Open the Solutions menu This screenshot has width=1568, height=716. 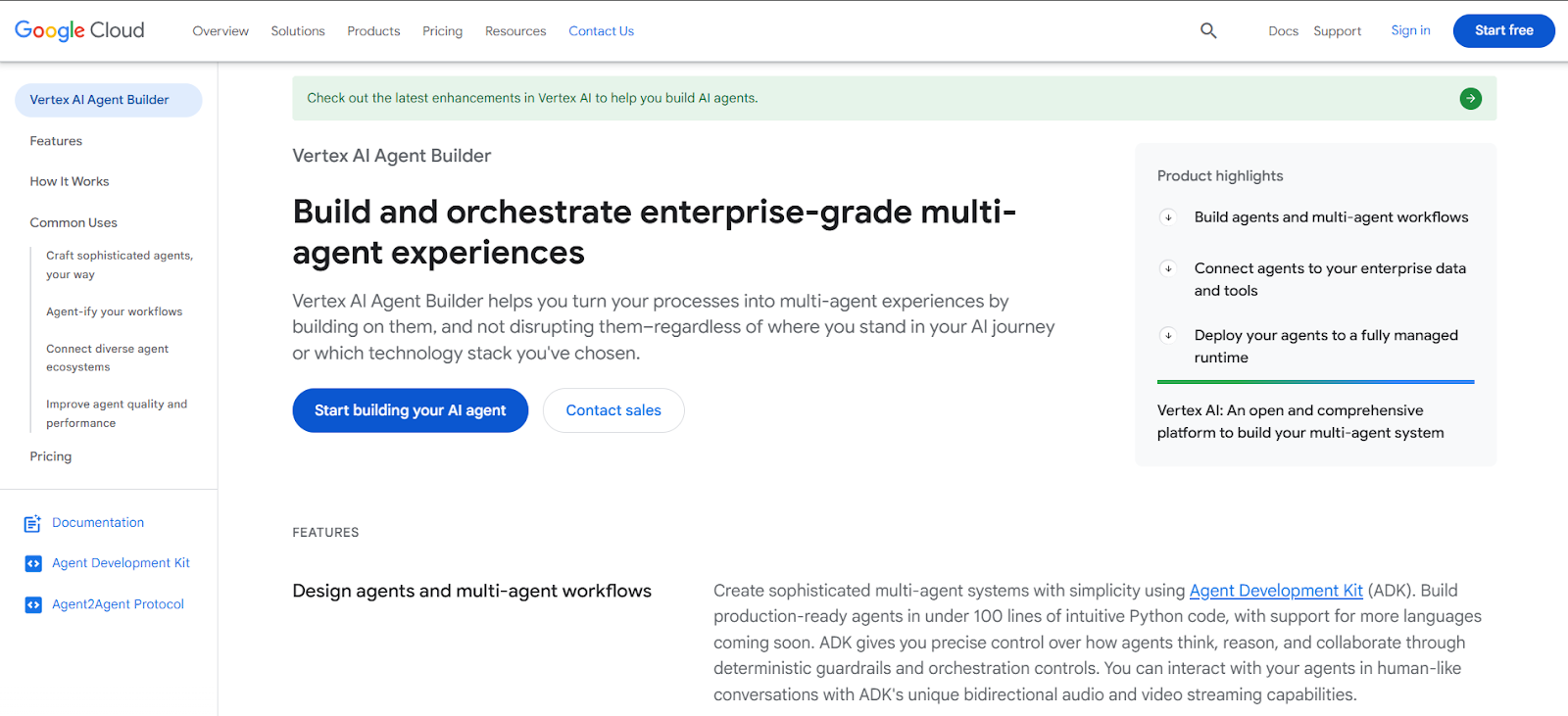[x=298, y=31]
